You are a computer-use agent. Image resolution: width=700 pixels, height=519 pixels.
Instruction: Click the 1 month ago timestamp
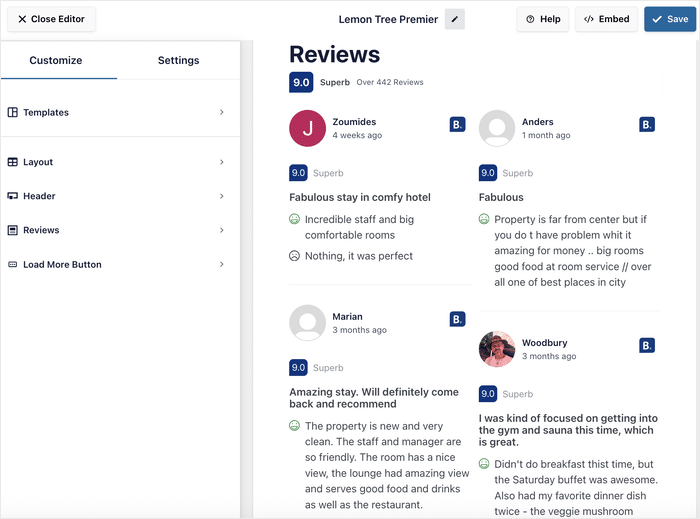click(546, 135)
